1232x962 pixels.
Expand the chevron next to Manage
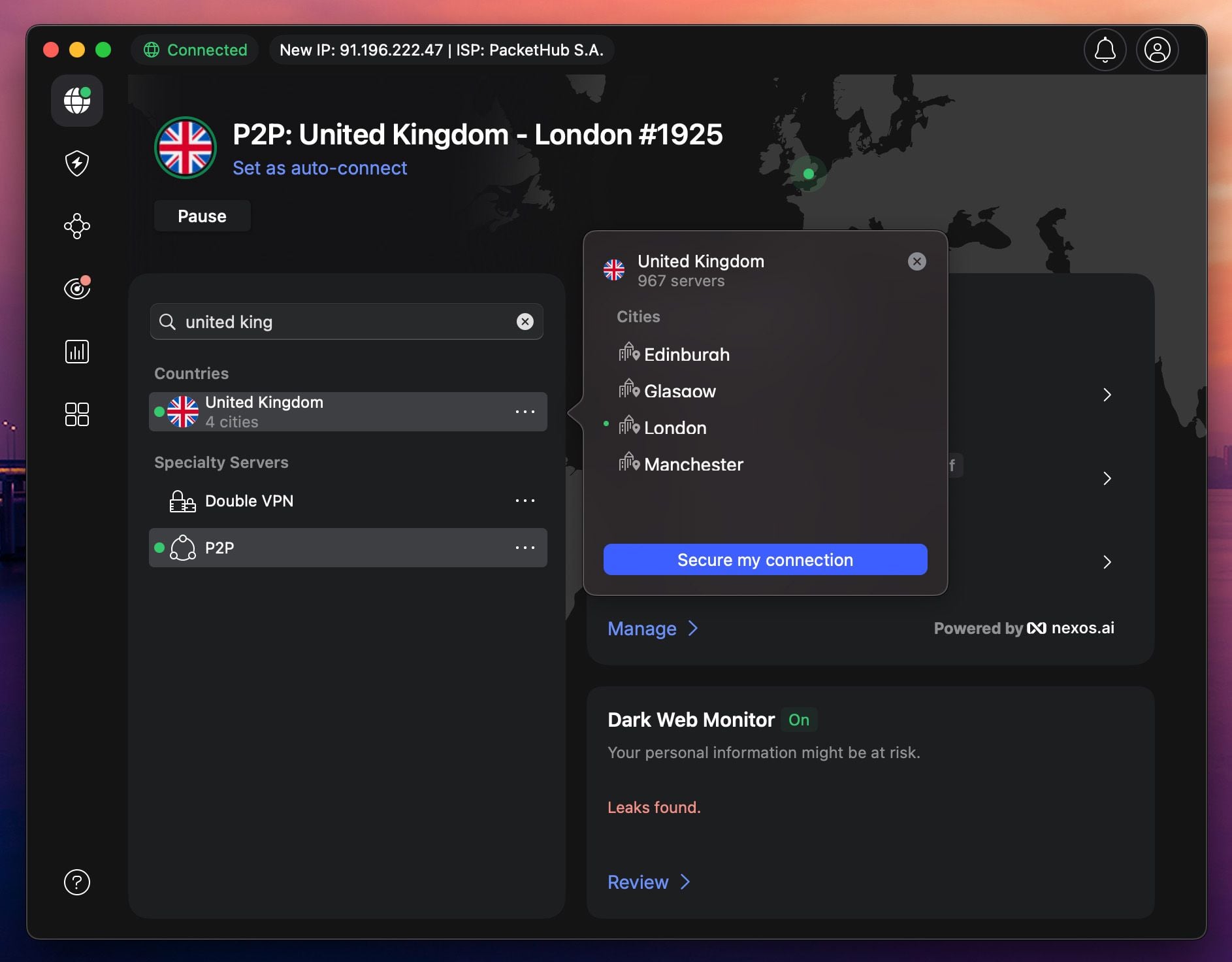coord(693,628)
